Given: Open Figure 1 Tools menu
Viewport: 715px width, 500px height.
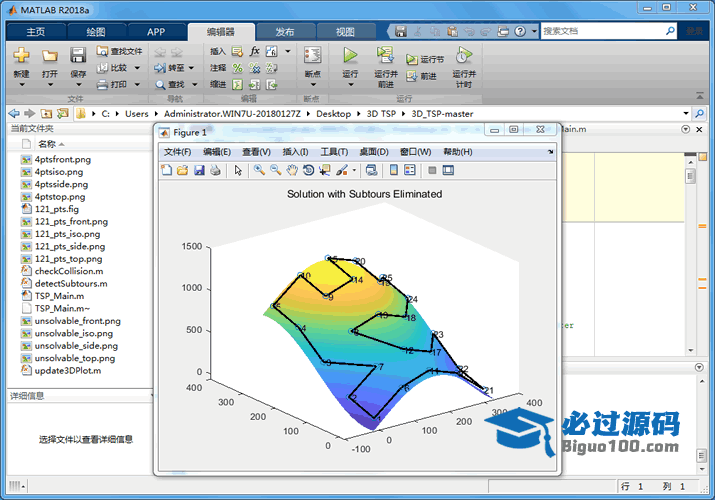Looking at the screenshot, I should tap(334, 152).
